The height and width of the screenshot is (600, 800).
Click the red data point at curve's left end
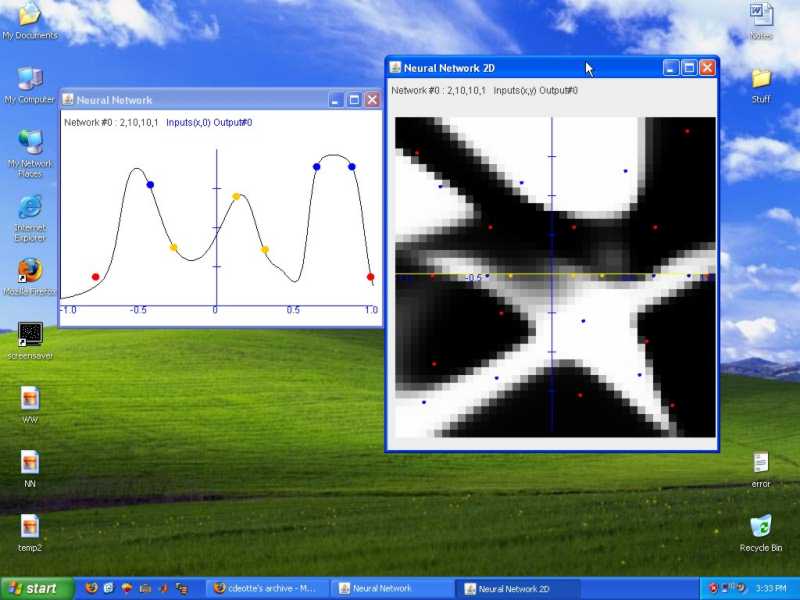(95, 277)
